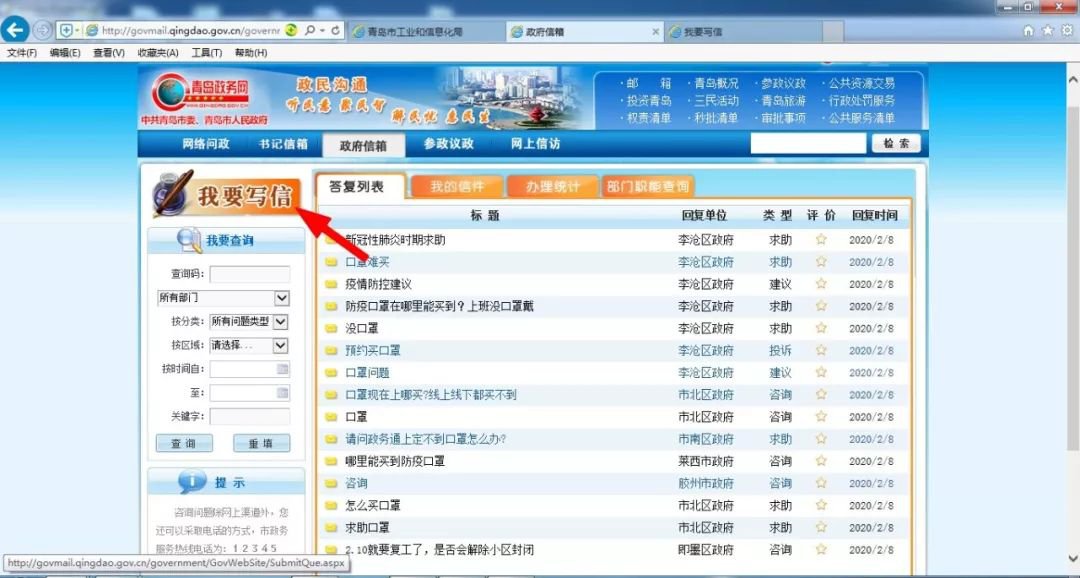Open the '所有问题类型' category dropdown
This screenshot has width=1080, height=578.
(x=280, y=322)
